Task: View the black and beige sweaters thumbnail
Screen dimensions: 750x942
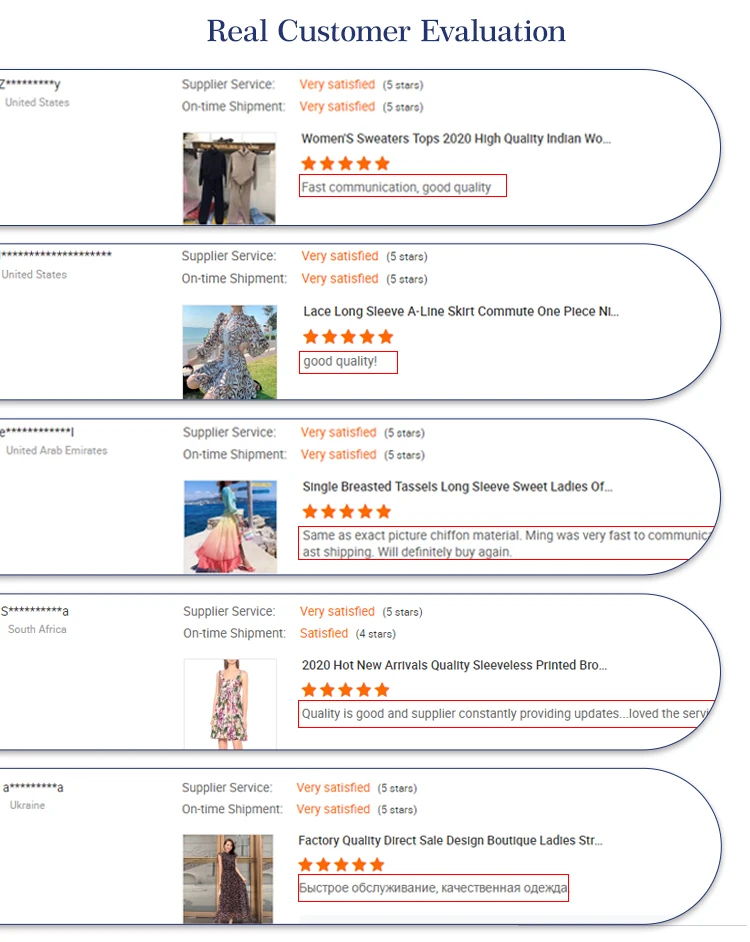Action: pos(229,178)
